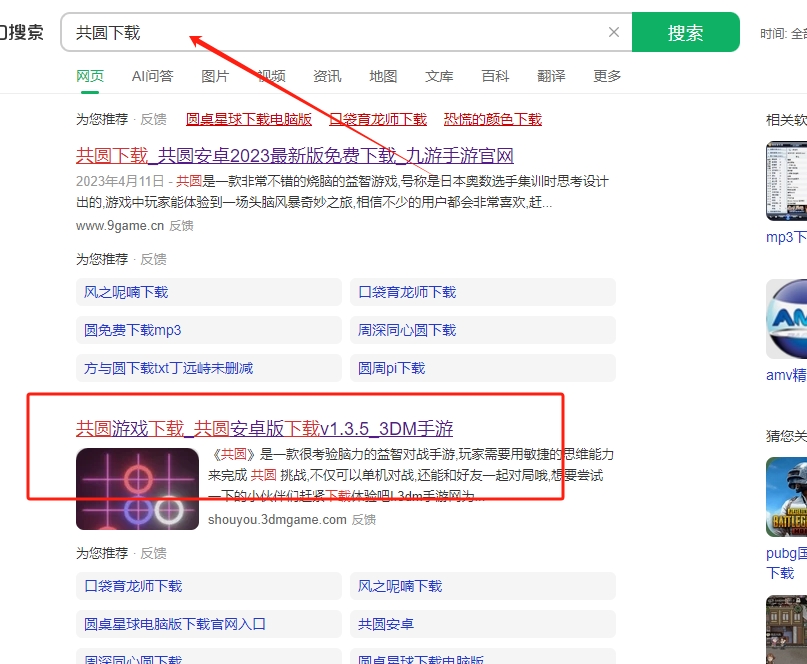Click the green 搜索 button
807x664 pixels.
tap(686, 32)
